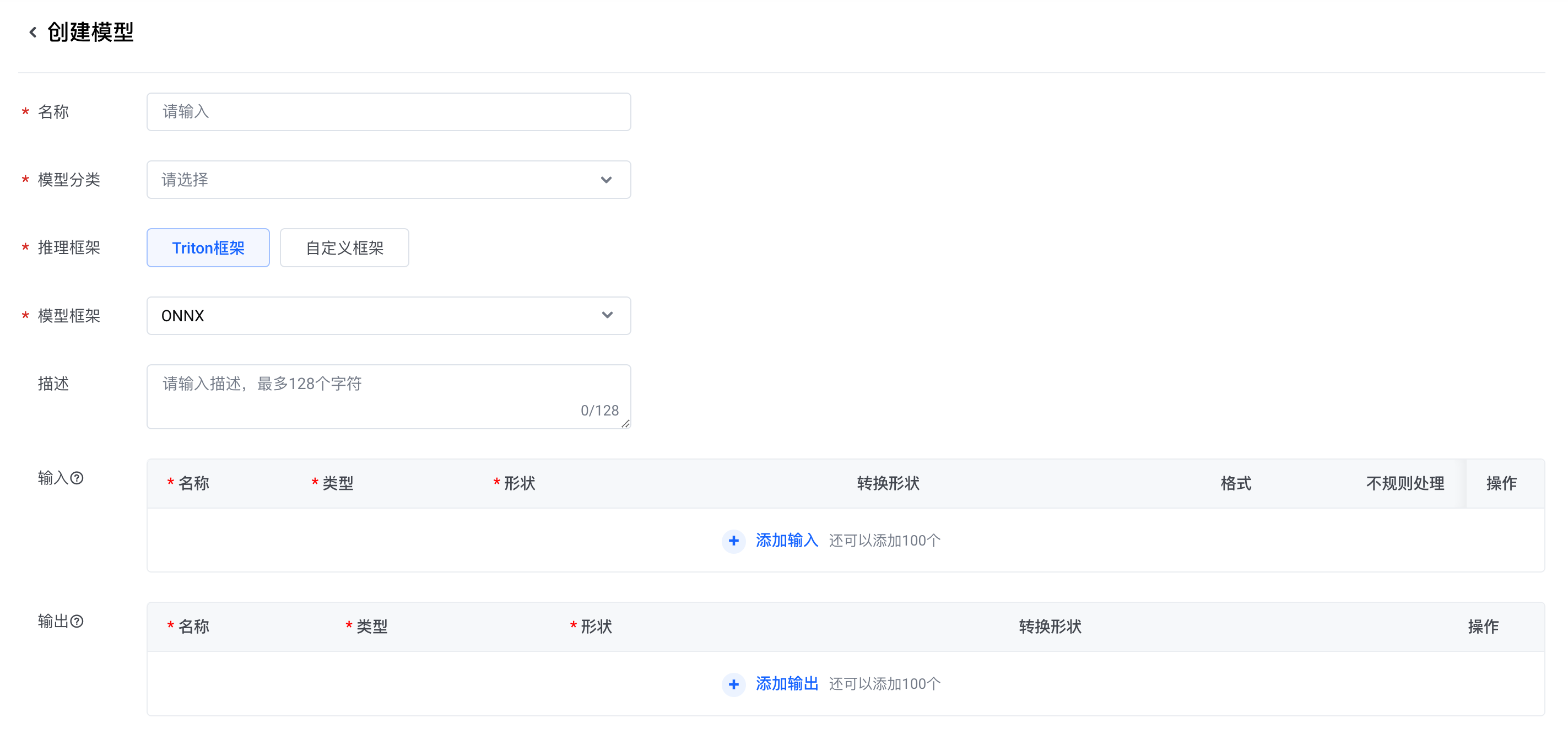1568x734 pixels.
Task: Click the help icon next to 输入
Action: coord(77,478)
